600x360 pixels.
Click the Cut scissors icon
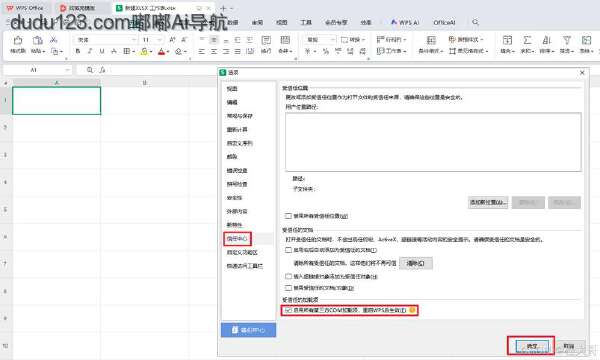pyautogui.click(x=54, y=40)
